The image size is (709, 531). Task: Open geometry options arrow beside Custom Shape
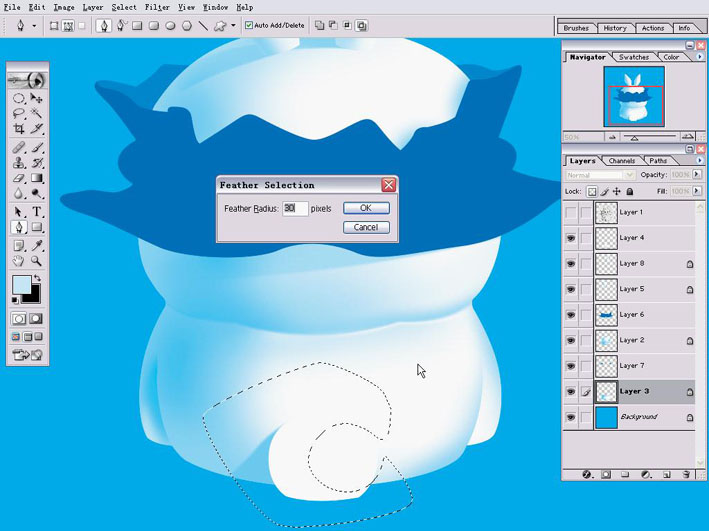(x=233, y=26)
